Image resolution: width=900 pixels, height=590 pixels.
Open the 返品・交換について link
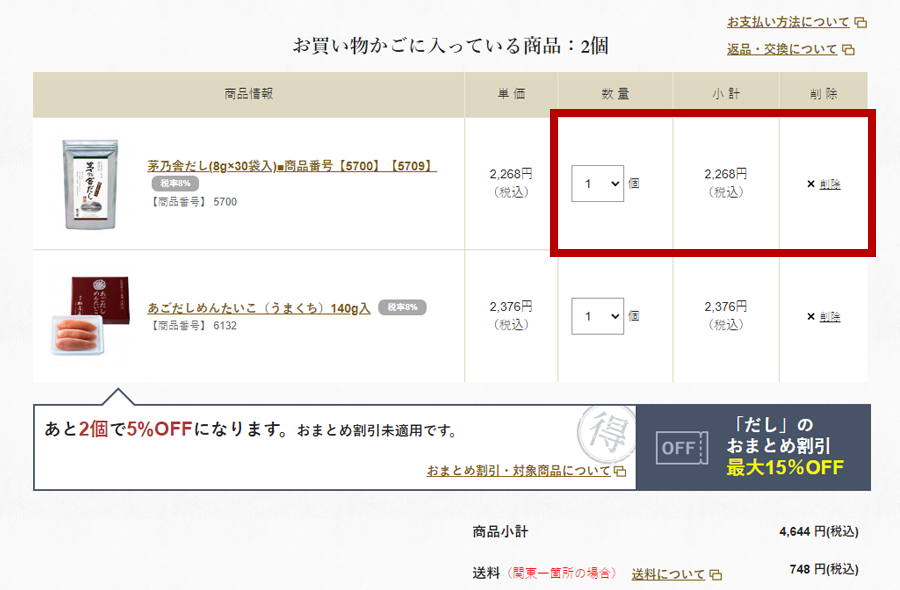tap(782, 49)
